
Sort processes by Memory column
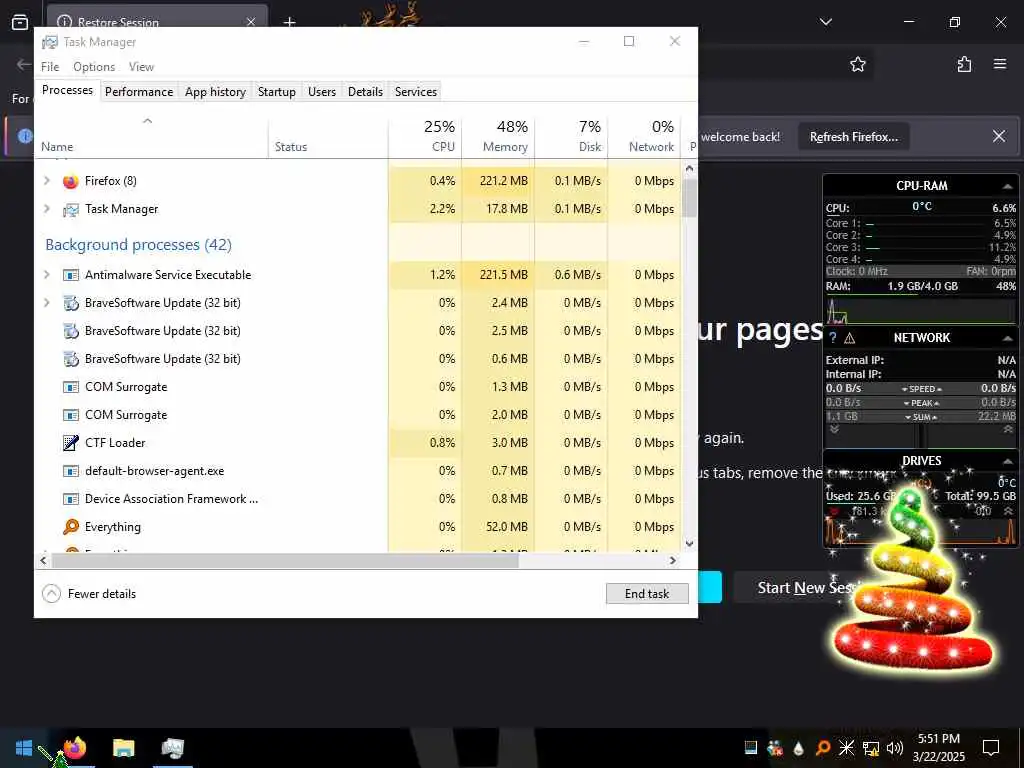tap(498, 136)
